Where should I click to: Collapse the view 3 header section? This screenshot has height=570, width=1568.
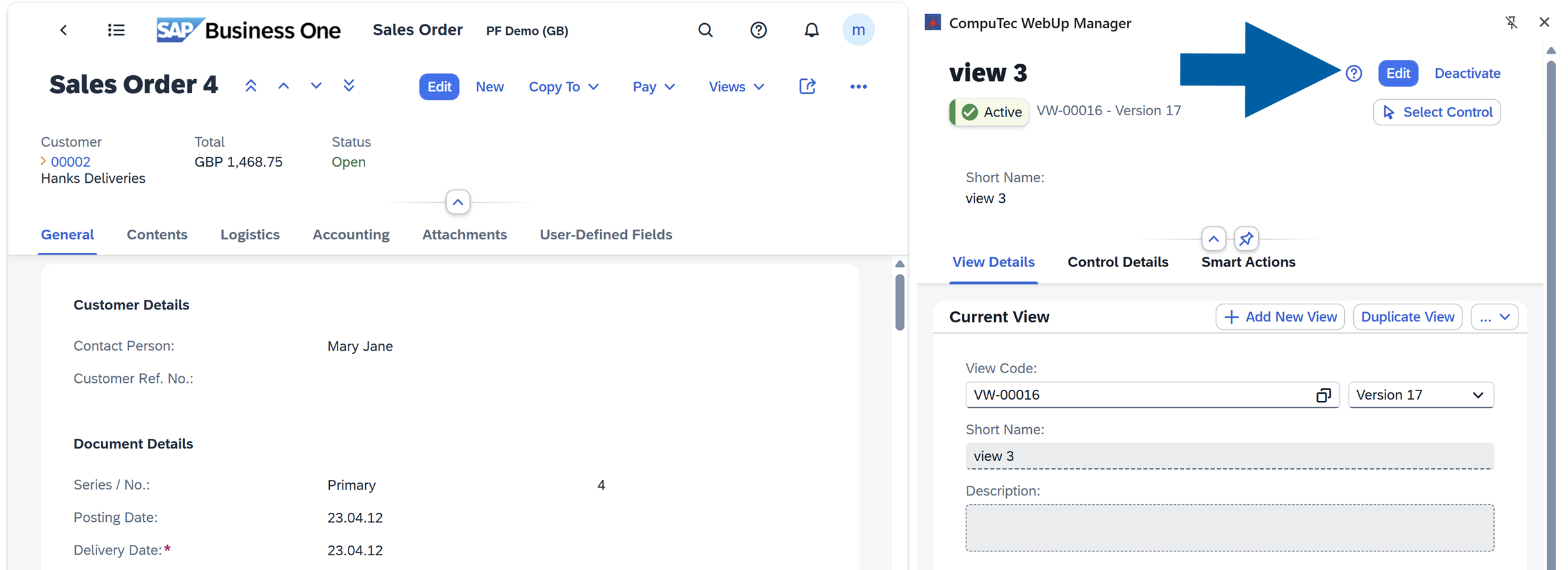(x=1213, y=239)
